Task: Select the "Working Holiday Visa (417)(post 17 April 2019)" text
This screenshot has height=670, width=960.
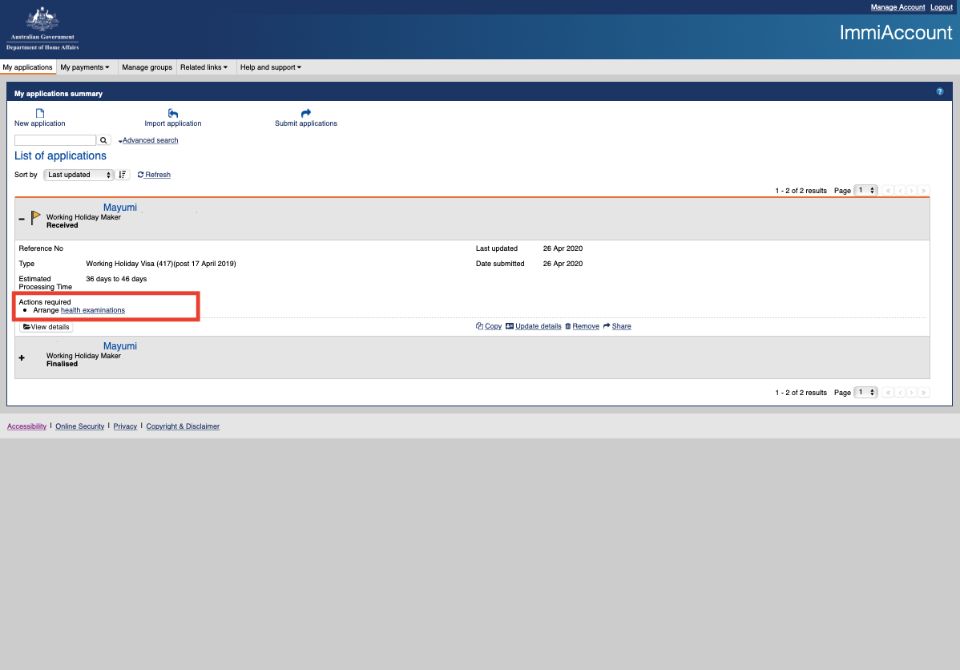Action: (x=161, y=263)
